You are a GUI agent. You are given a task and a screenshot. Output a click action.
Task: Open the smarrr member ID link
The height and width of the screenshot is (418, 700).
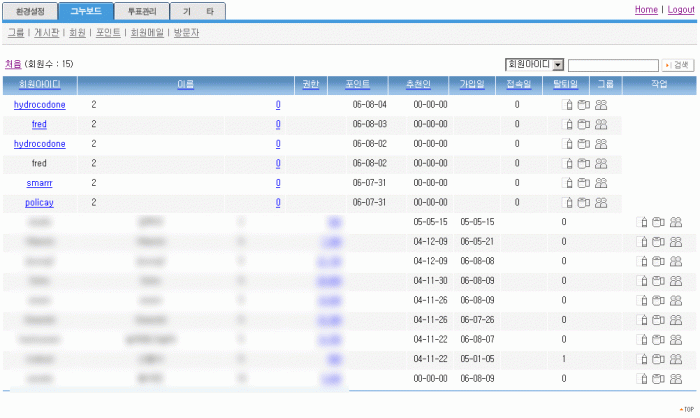click(x=39, y=183)
